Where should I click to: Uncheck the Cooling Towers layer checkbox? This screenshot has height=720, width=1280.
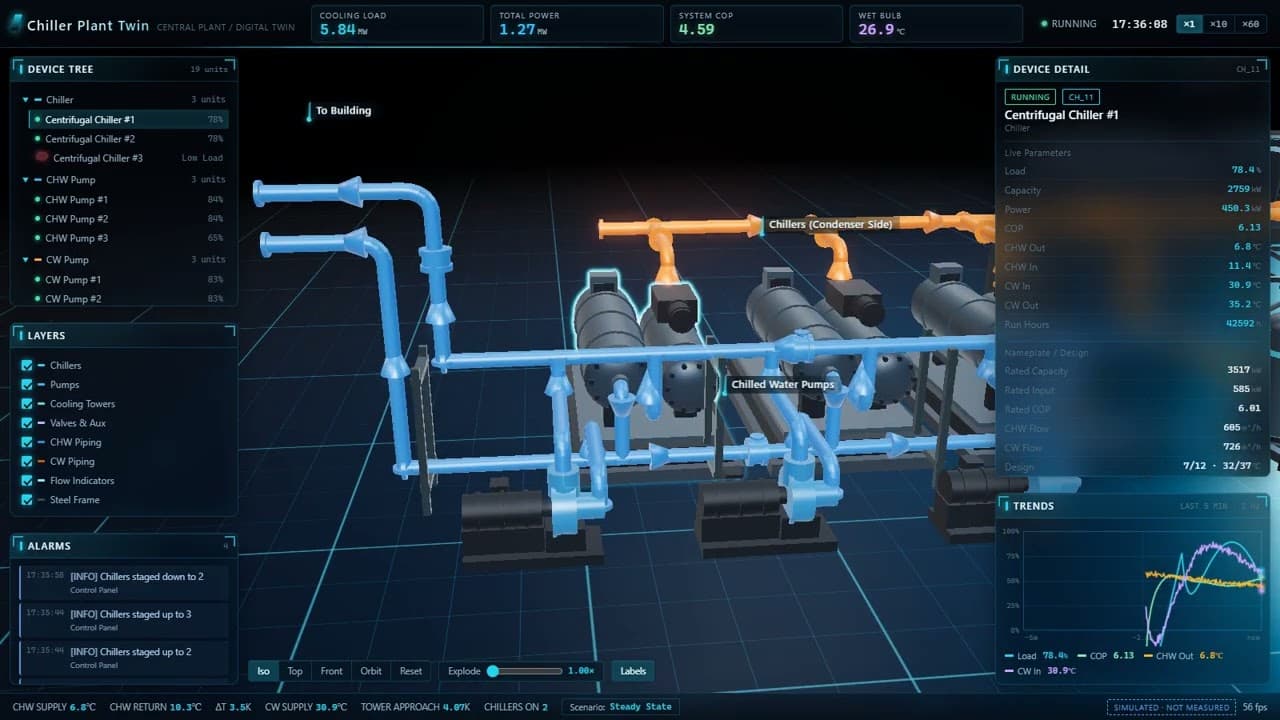point(27,404)
